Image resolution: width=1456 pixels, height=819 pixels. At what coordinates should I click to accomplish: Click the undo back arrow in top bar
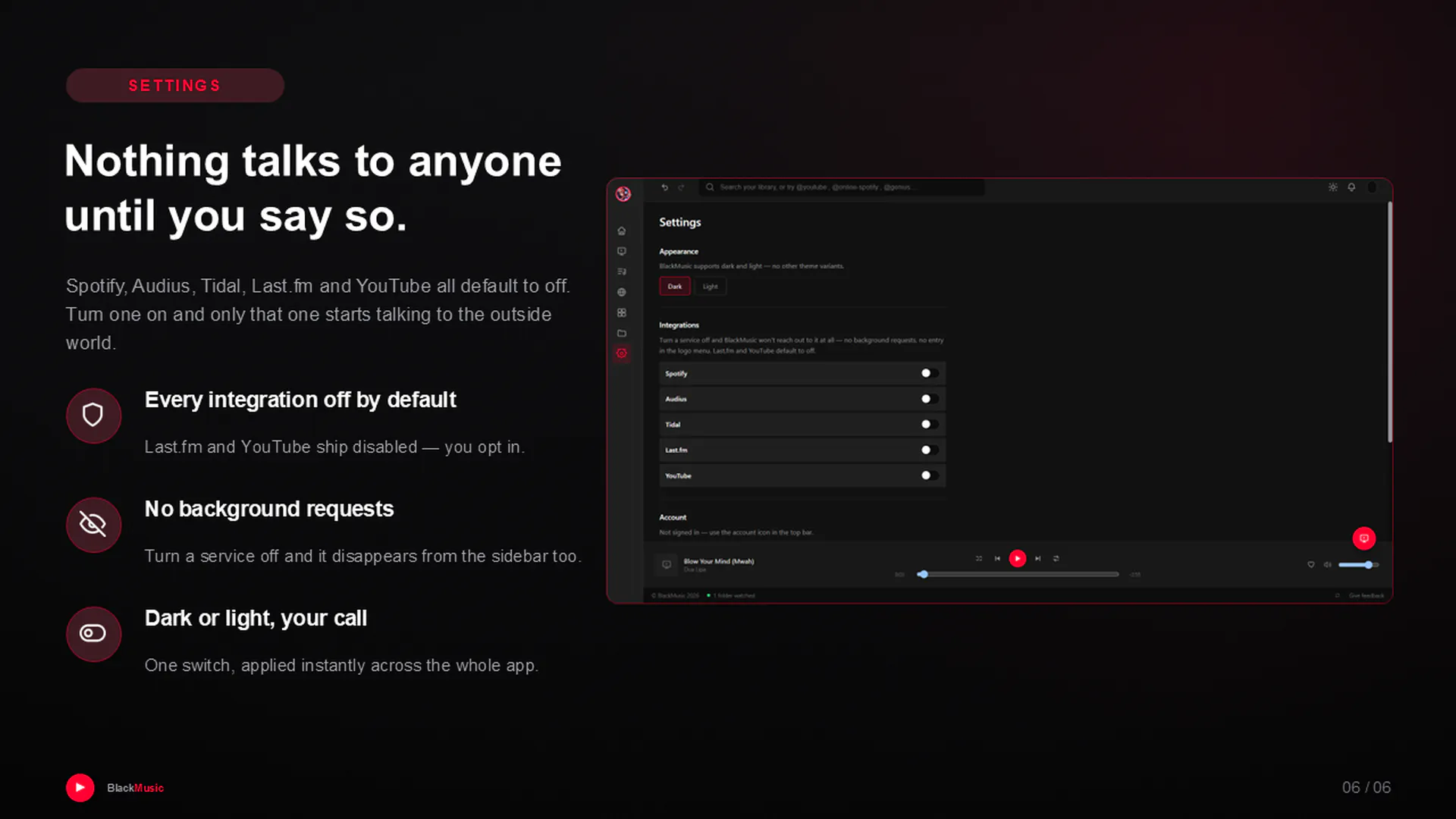coord(665,187)
